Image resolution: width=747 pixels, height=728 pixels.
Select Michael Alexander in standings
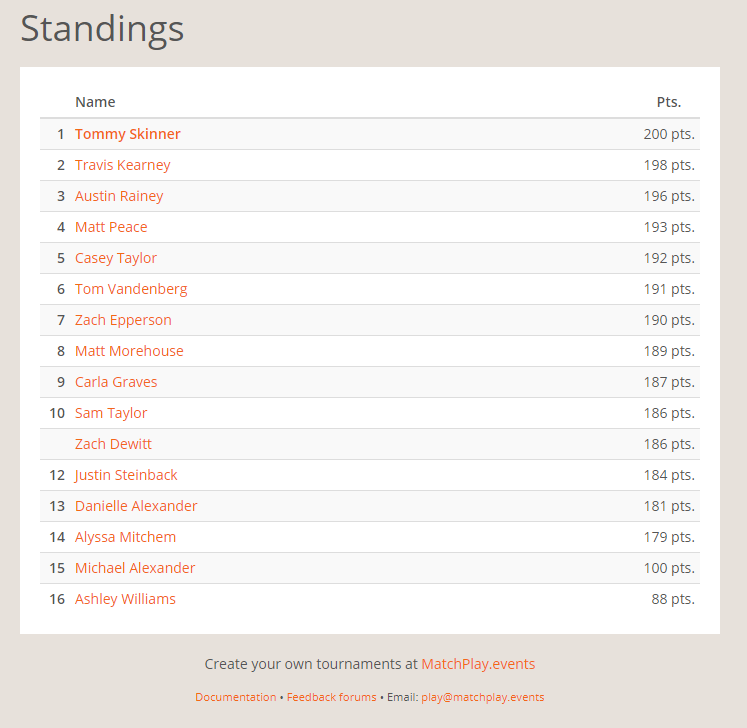click(x=135, y=568)
